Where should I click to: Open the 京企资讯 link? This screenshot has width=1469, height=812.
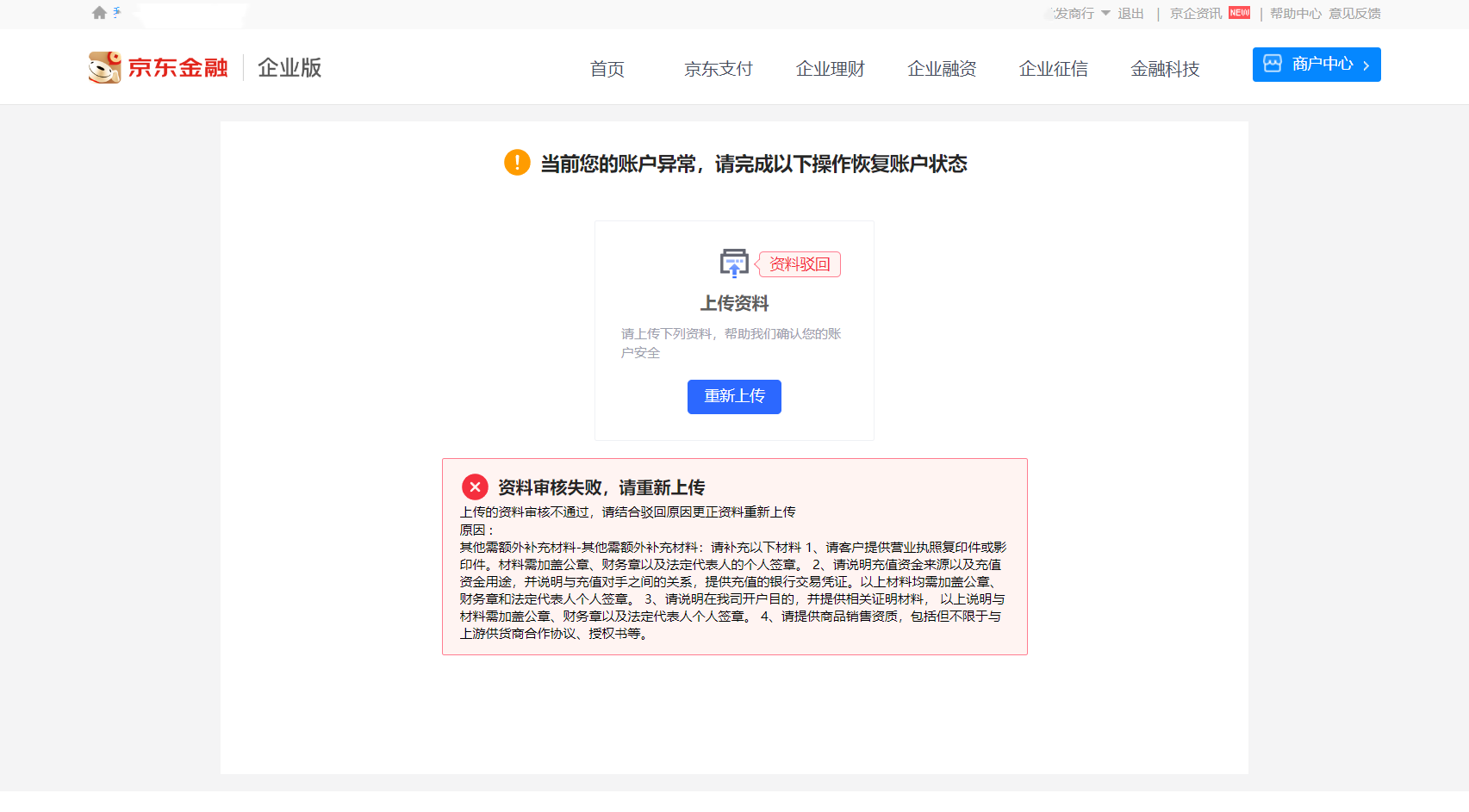1195,14
